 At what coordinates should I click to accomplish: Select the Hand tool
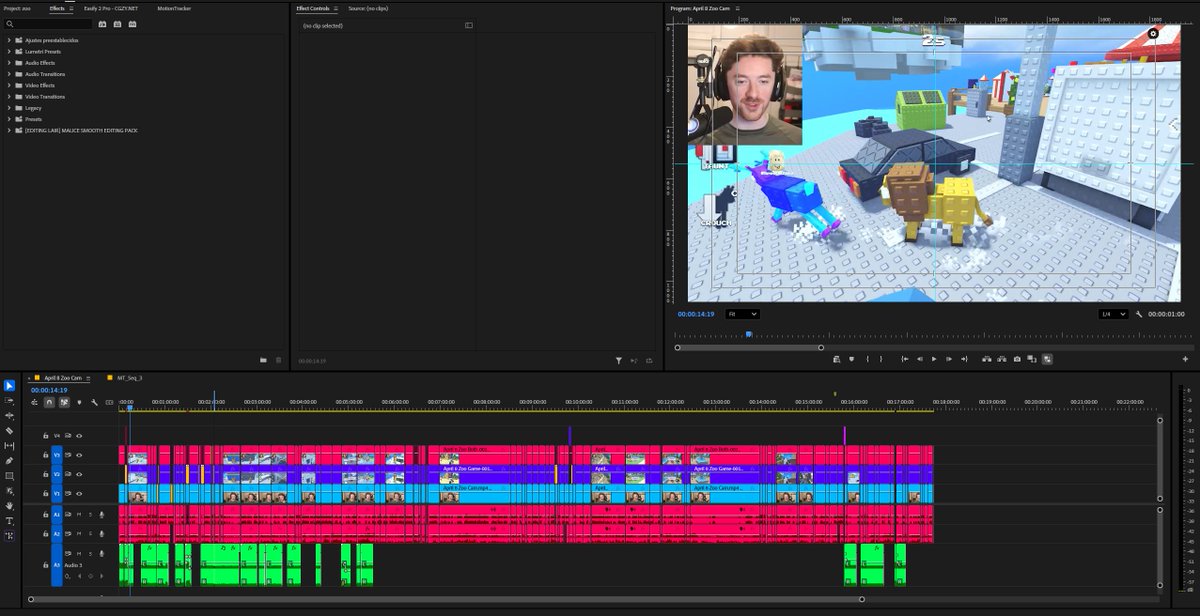(9, 506)
